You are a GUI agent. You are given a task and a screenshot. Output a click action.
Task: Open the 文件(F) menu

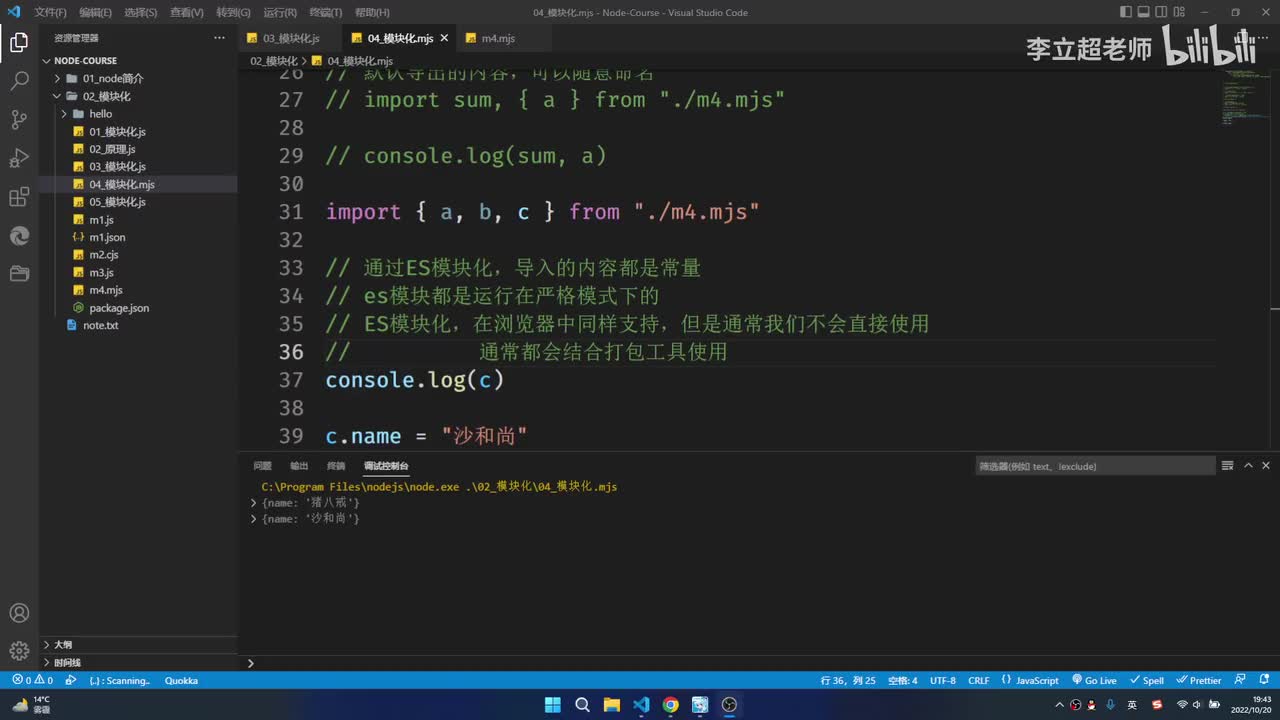(x=50, y=12)
